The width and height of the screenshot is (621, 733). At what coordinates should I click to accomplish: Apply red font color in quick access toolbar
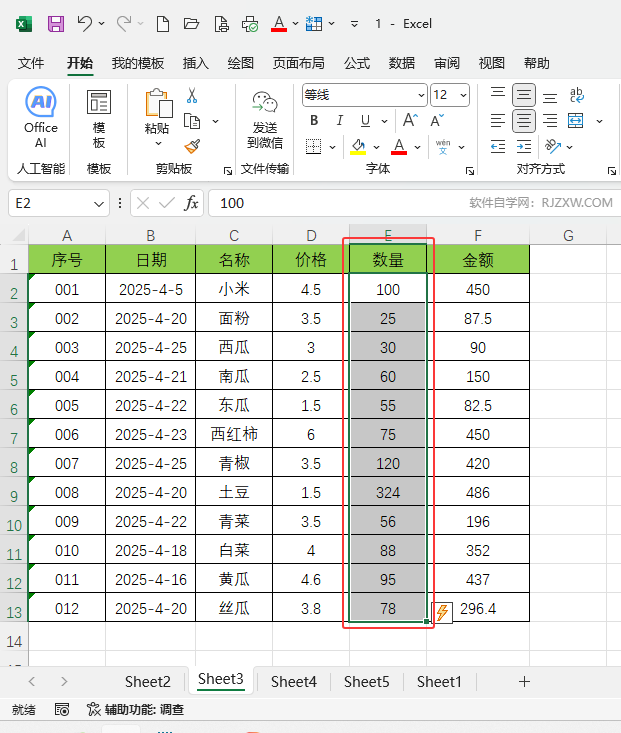click(279, 23)
